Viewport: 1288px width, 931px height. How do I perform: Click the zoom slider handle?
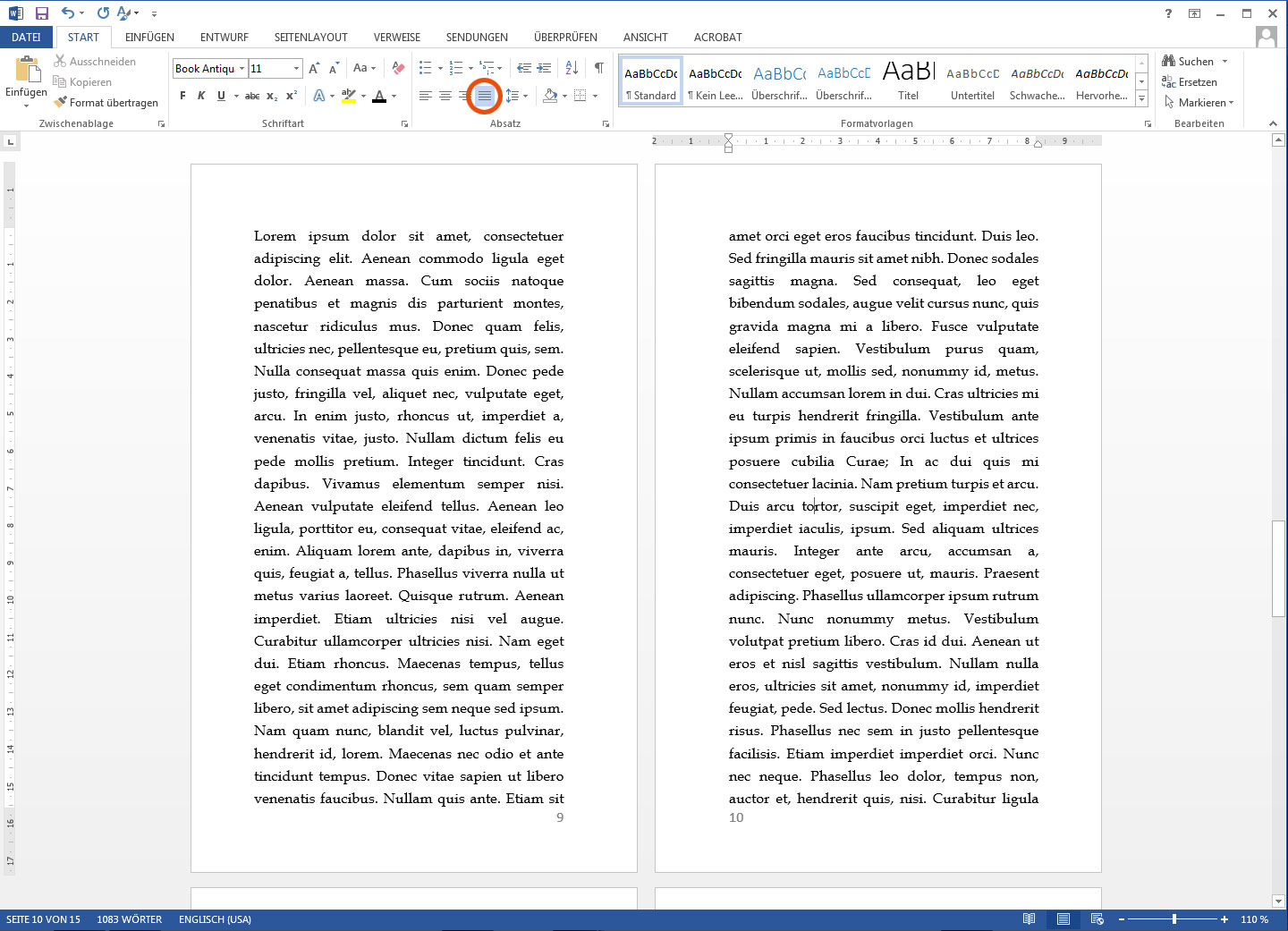click(x=1174, y=919)
